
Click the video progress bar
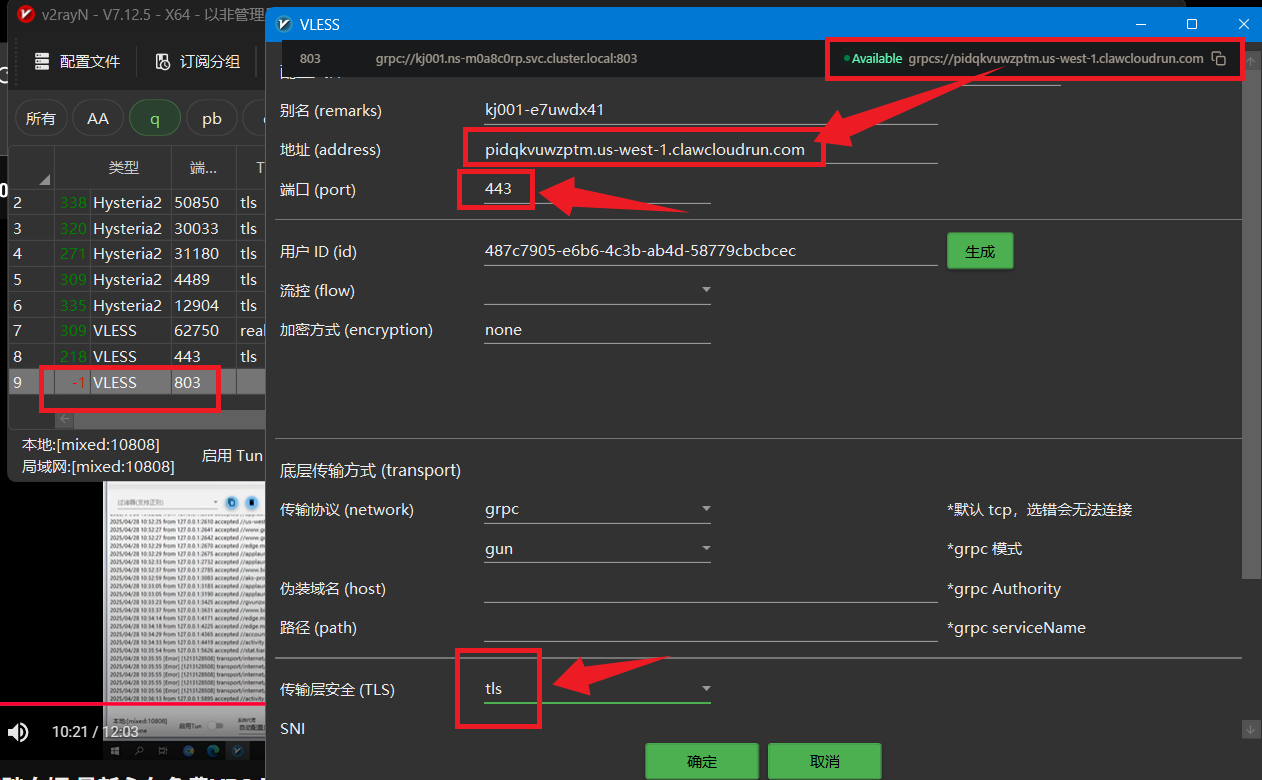point(132,704)
